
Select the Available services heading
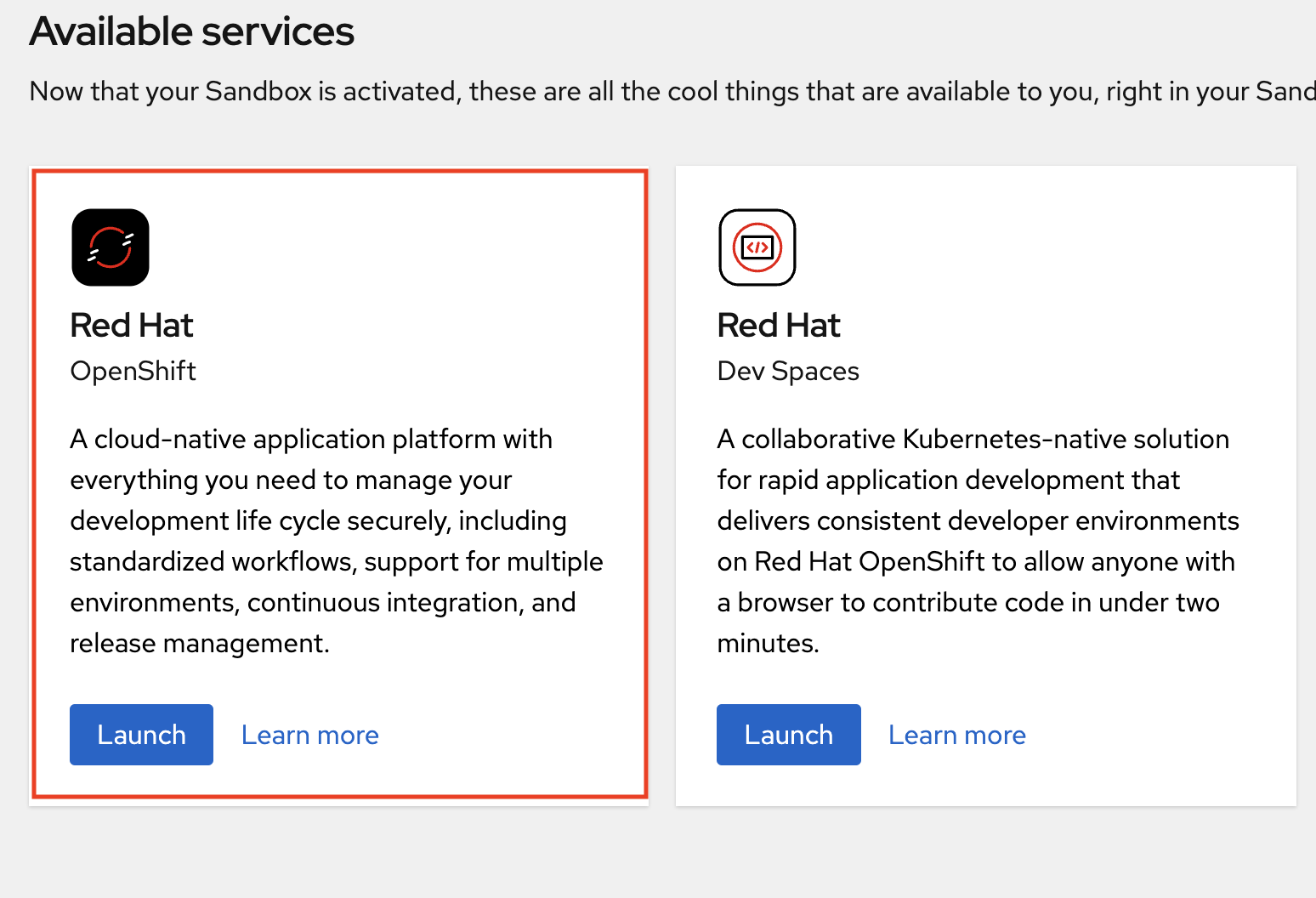(x=191, y=31)
